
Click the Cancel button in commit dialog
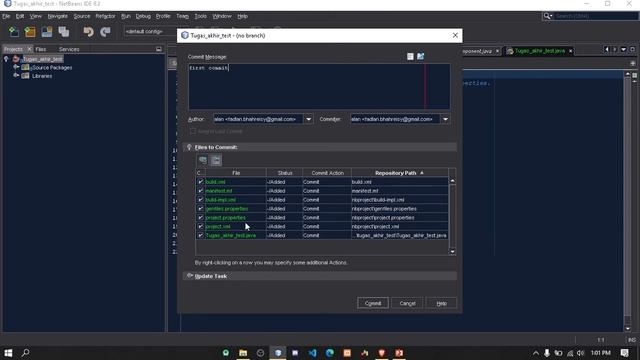pos(407,303)
